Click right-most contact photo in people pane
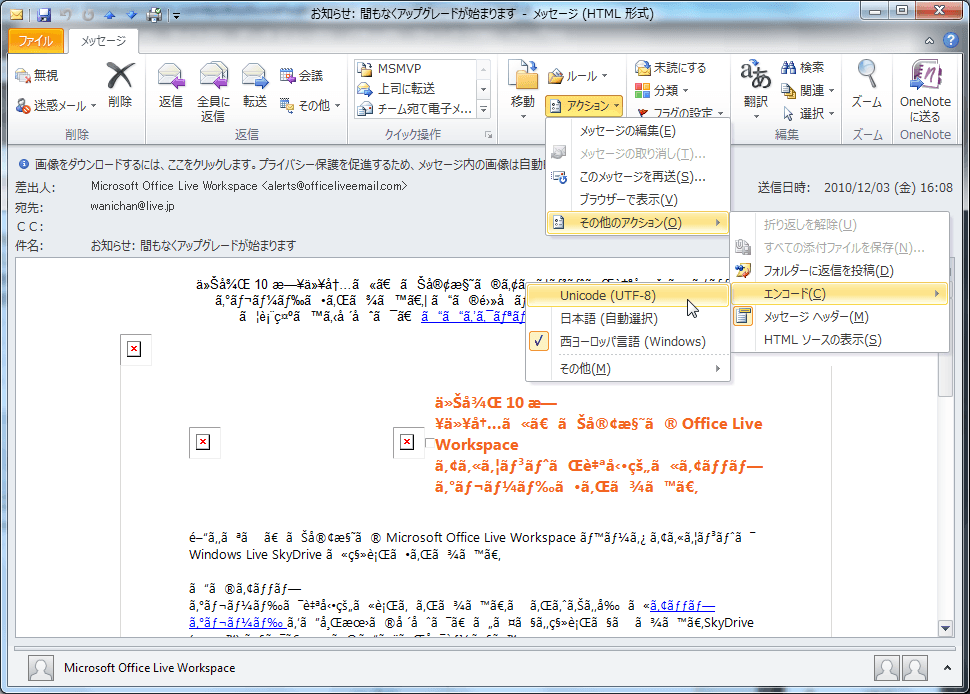Viewport: 970px width, 694px height. point(915,668)
